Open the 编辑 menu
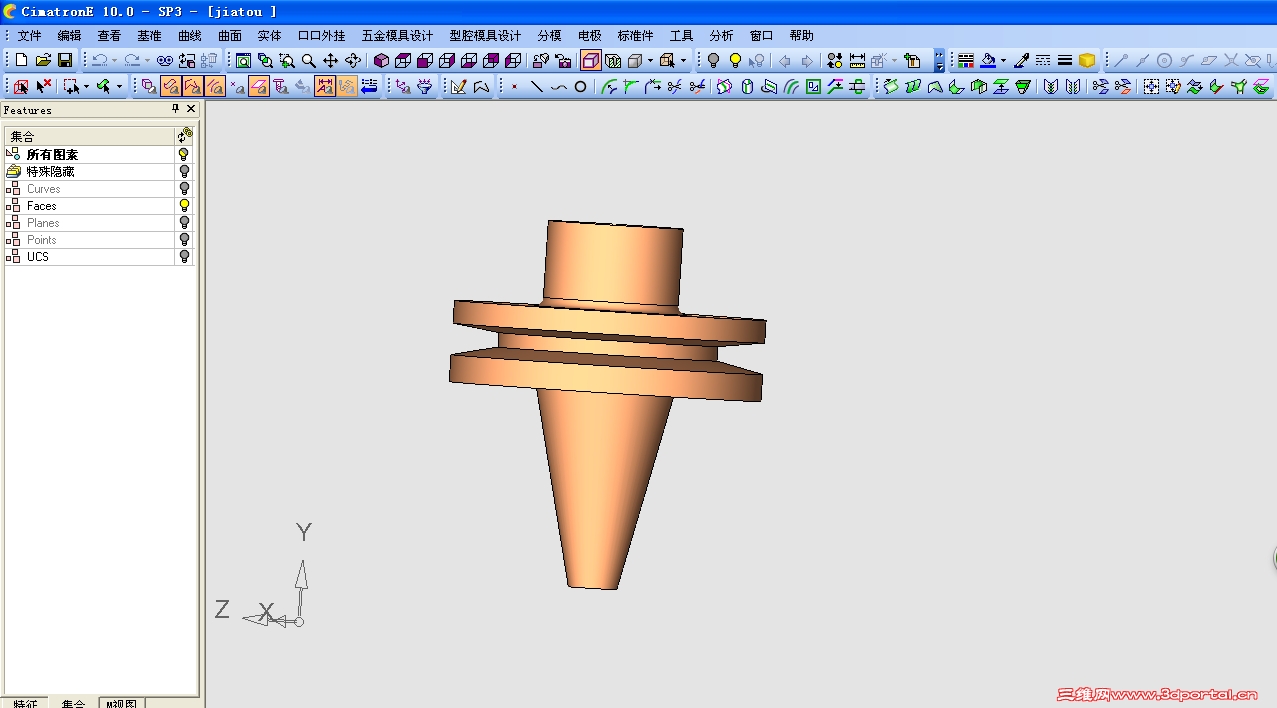The width and height of the screenshot is (1277, 708). pos(69,35)
